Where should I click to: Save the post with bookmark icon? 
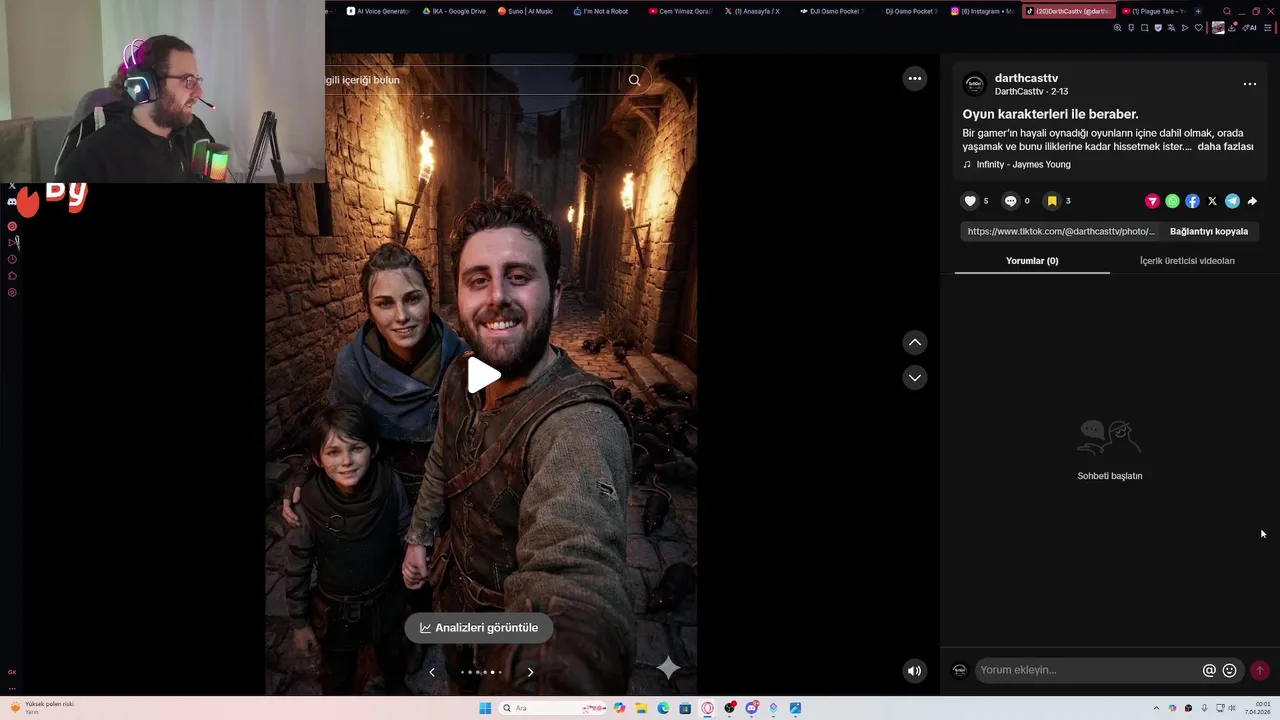[1051, 201]
